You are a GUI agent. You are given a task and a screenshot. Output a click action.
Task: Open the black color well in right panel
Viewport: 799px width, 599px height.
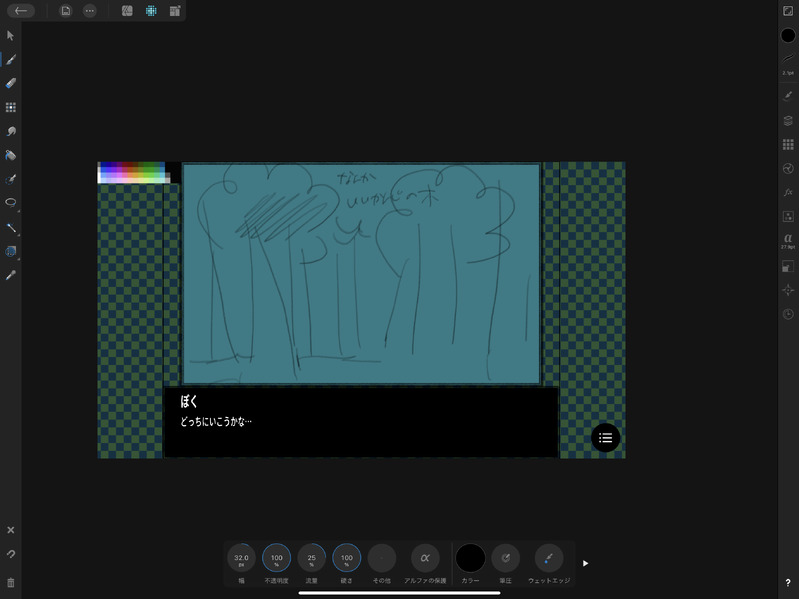tap(788, 35)
